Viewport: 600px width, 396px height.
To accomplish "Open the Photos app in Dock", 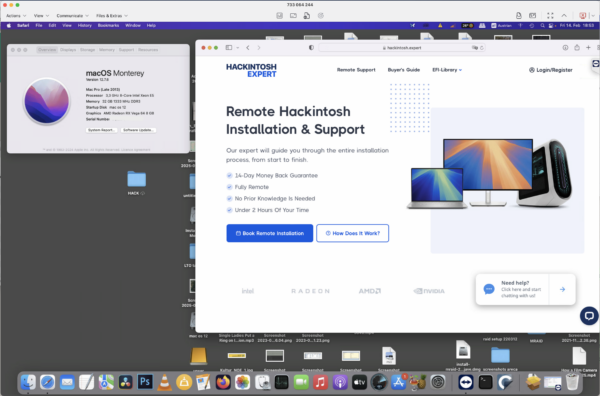I will tap(243, 382).
